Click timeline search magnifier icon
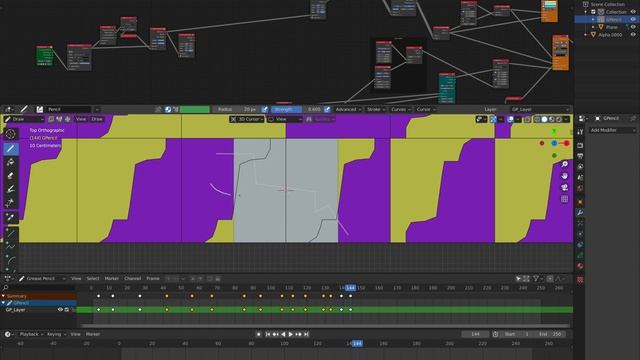640x360 pixels. [5, 288]
